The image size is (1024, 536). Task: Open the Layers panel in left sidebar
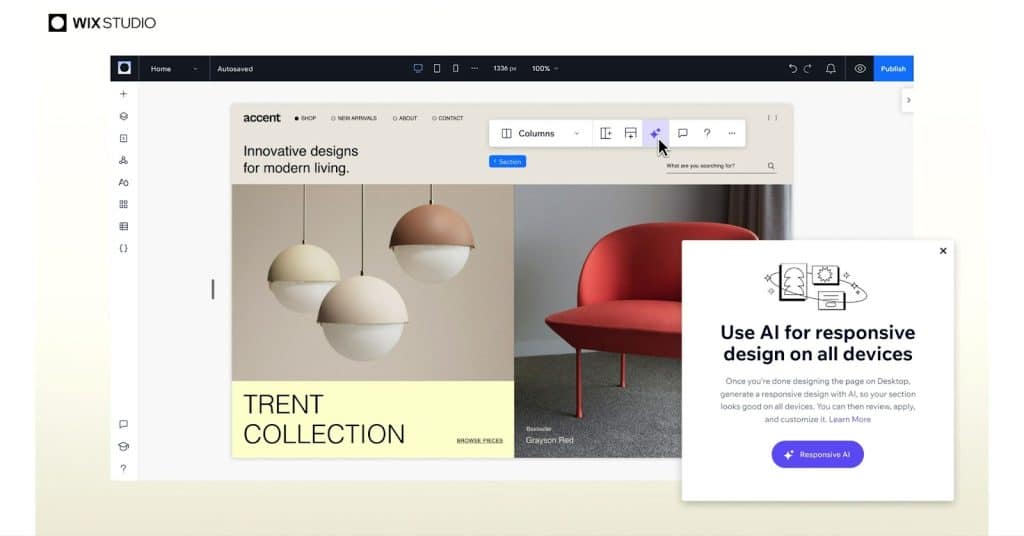123,116
